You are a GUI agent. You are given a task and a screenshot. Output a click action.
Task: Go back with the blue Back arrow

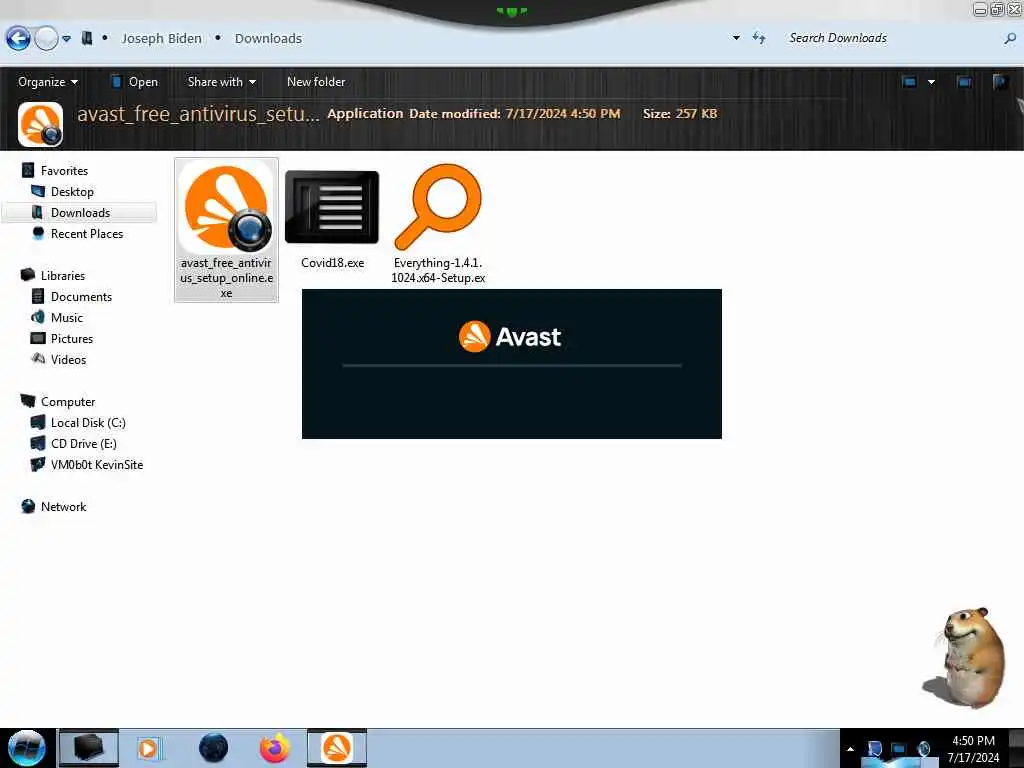point(18,39)
